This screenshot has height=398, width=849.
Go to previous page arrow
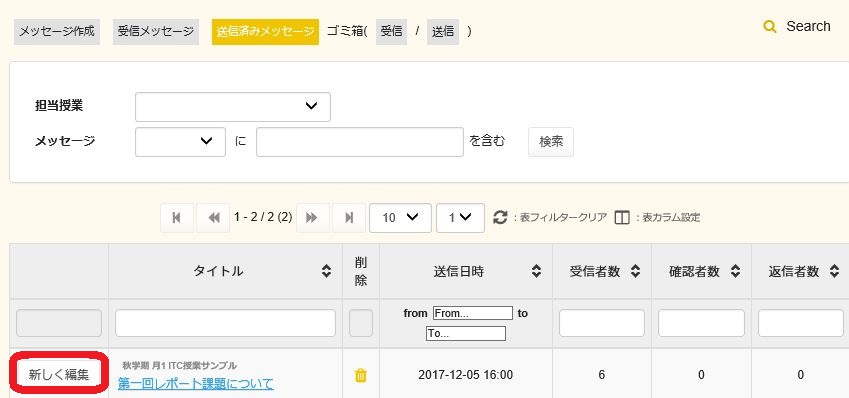(x=214, y=218)
